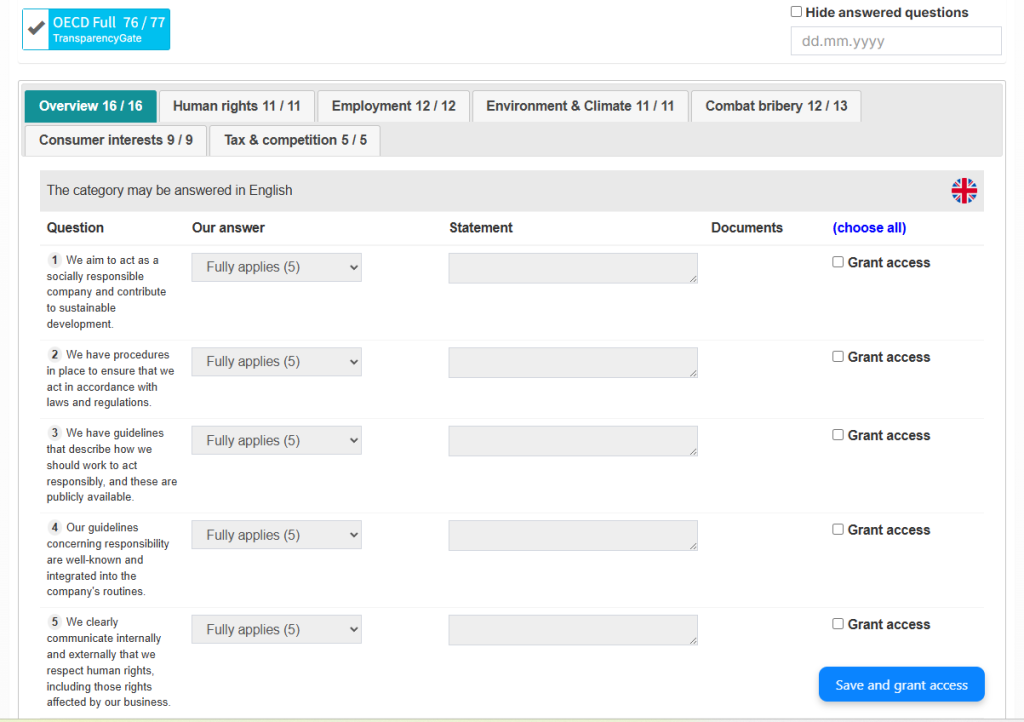The image size is (1024, 722).
Task: Open the answer dropdown for question 4
Action: tap(276, 535)
